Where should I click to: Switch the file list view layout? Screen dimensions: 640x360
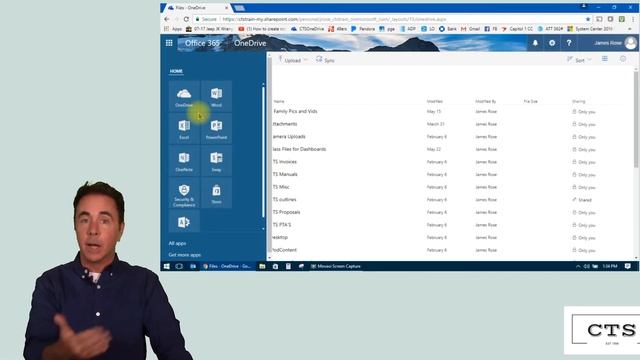point(605,59)
